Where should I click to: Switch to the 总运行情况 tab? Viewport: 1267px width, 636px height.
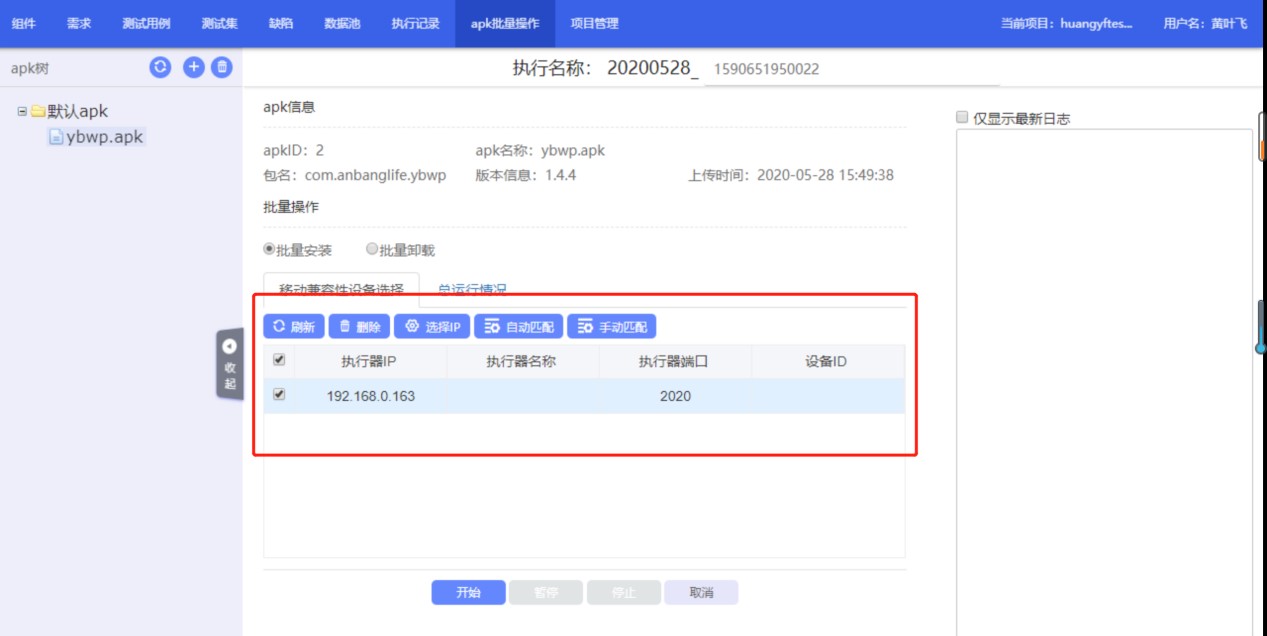coord(472,289)
